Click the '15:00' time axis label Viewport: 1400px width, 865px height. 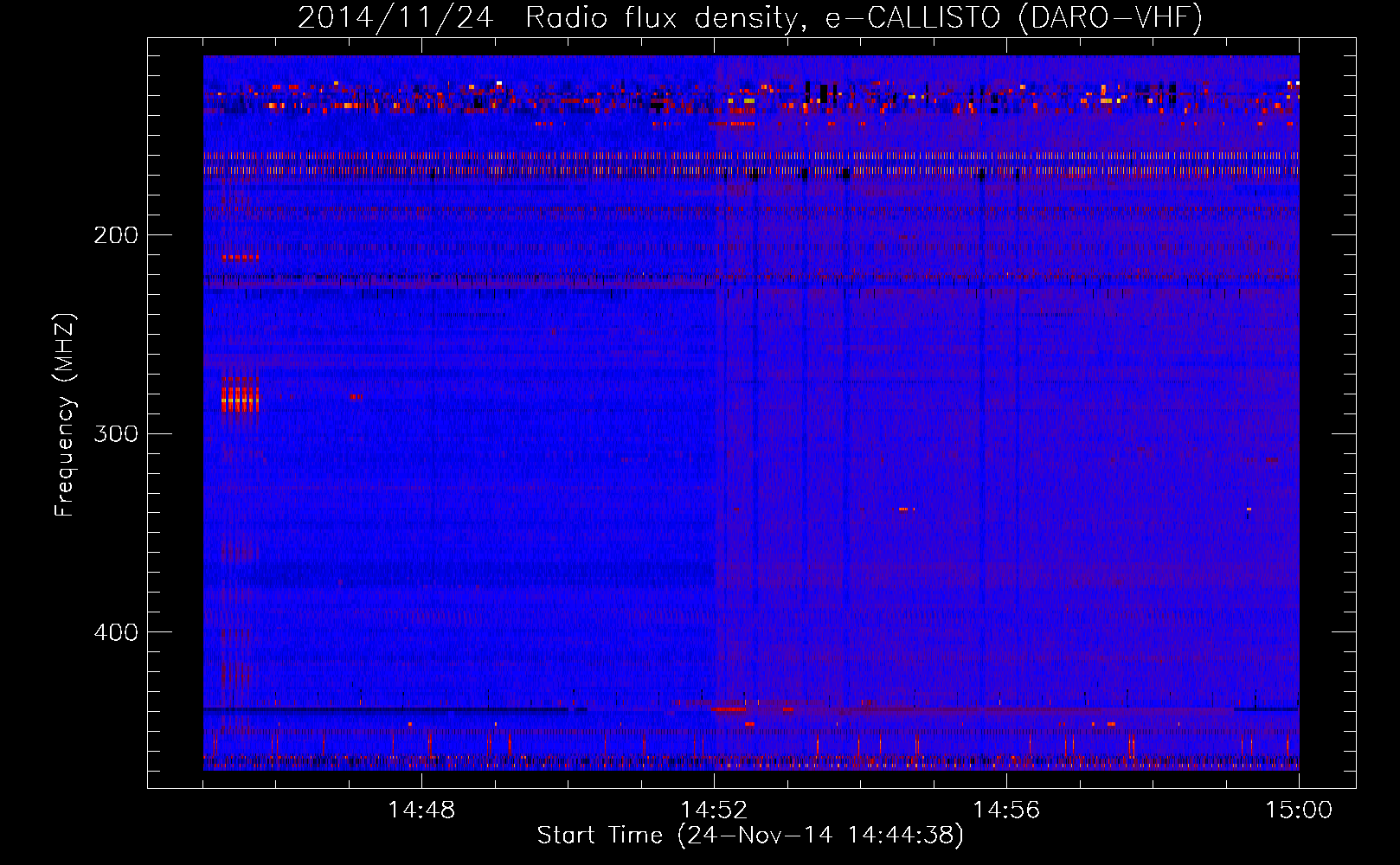tap(1299, 811)
